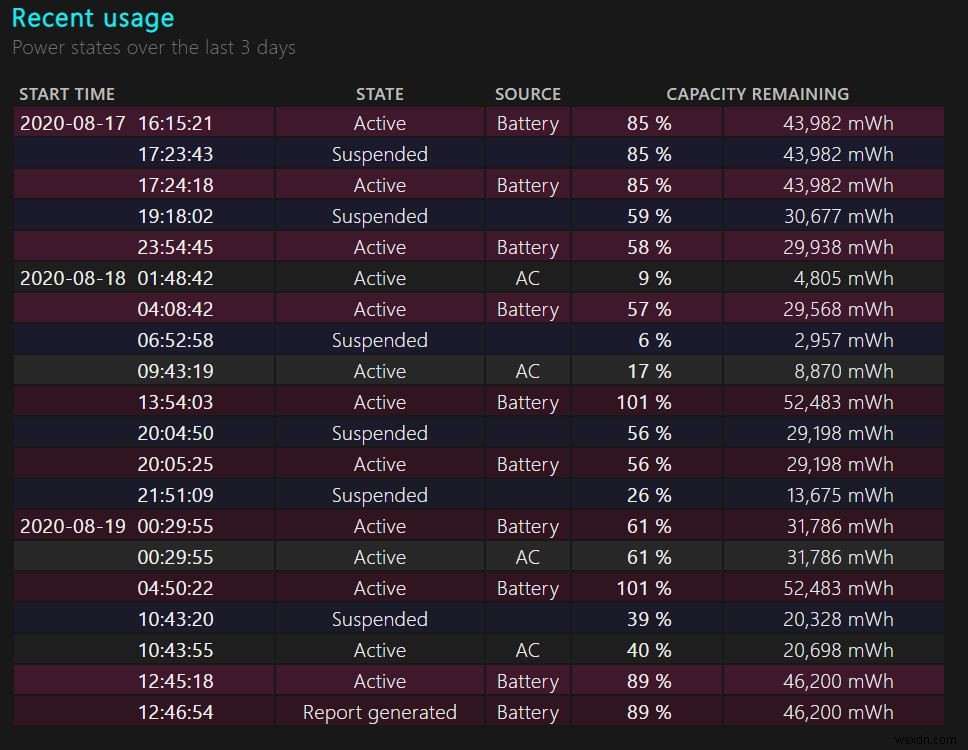The image size is (968, 750).
Task: Click the Suspended state at 17:23:43
Action: click(x=380, y=154)
